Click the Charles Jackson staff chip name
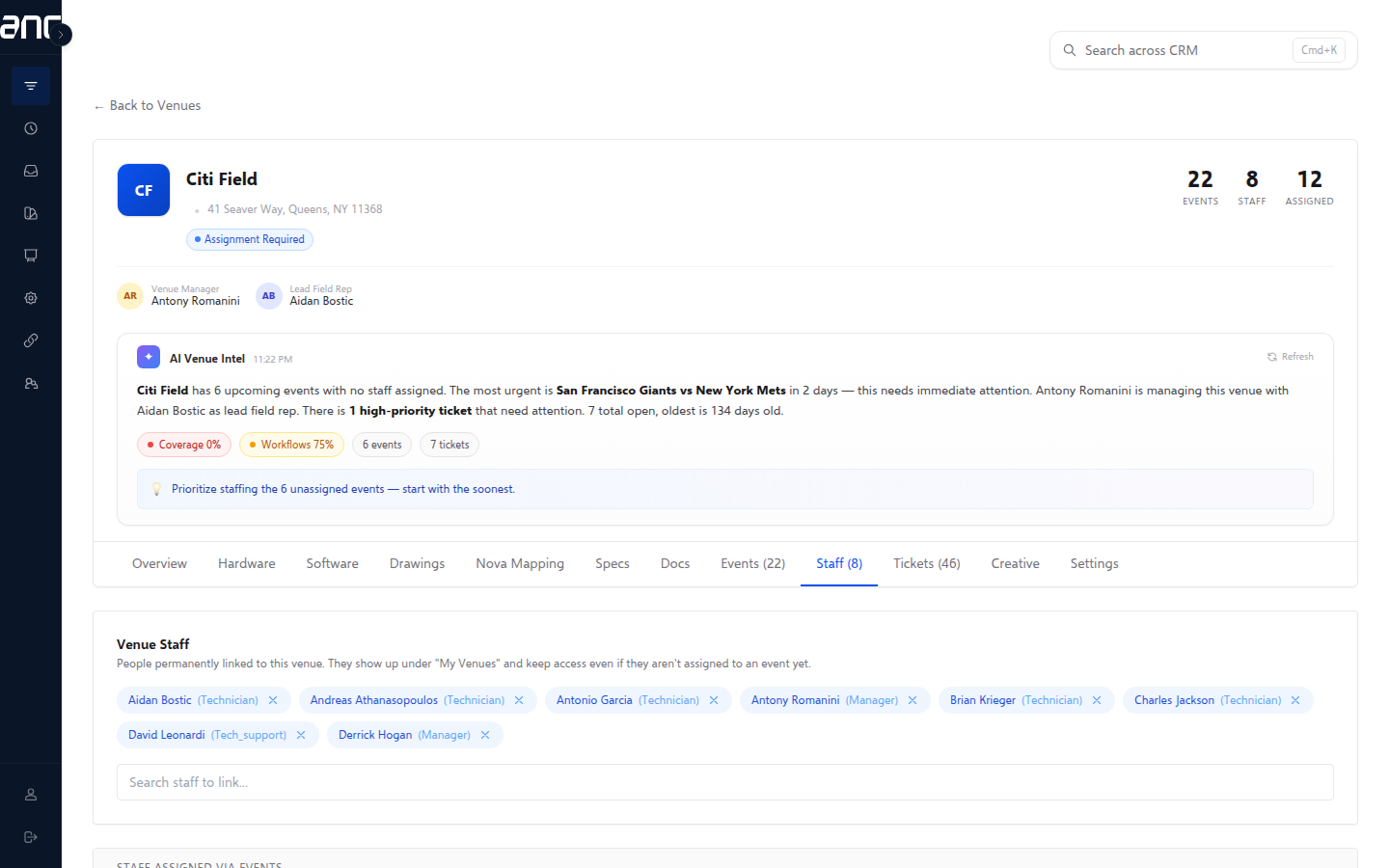The image size is (1389, 868). pos(1174,700)
